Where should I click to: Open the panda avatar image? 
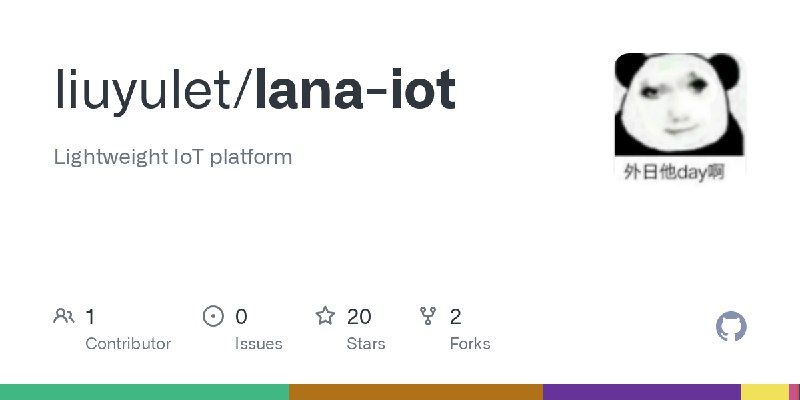click(x=680, y=117)
